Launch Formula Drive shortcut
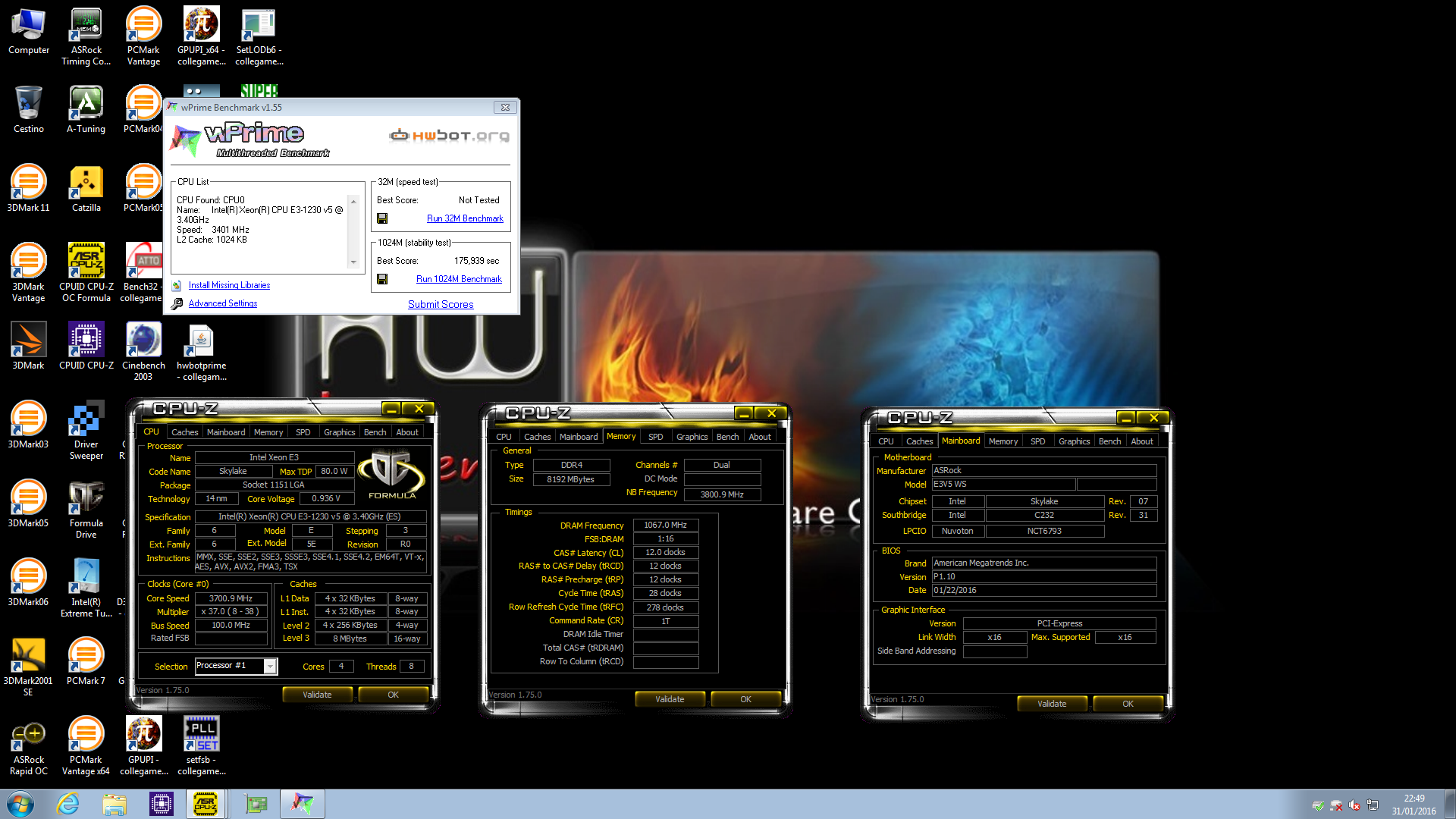Image resolution: width=1456 pixels, height=819 pixels. pos(86,510)
